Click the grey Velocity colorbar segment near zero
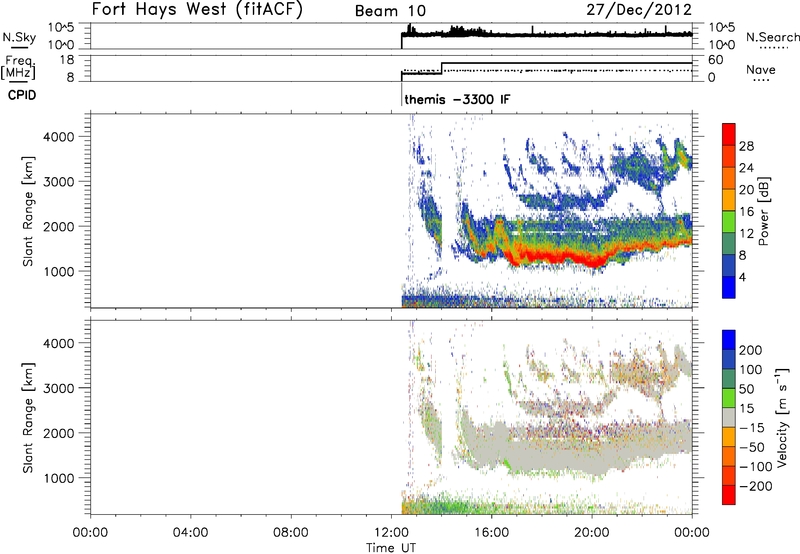Image resolution: width=800 pixels, height=554 pixels. [729, 417]
